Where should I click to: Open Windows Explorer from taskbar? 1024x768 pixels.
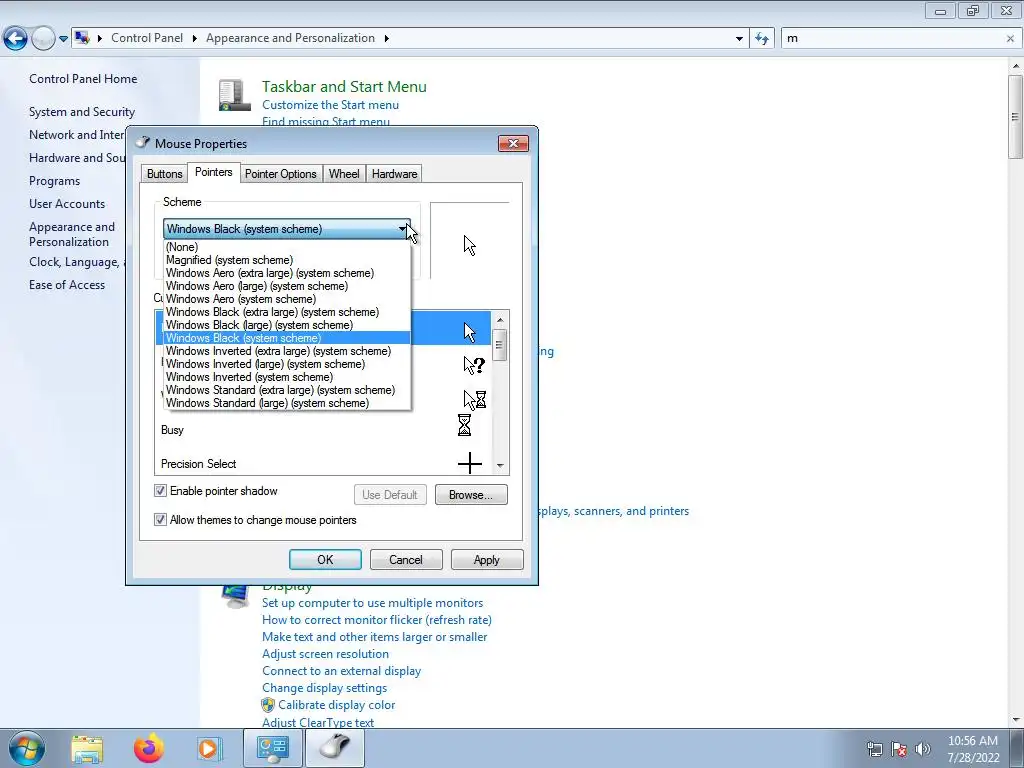pyautogui.click(x=87, y=748)
